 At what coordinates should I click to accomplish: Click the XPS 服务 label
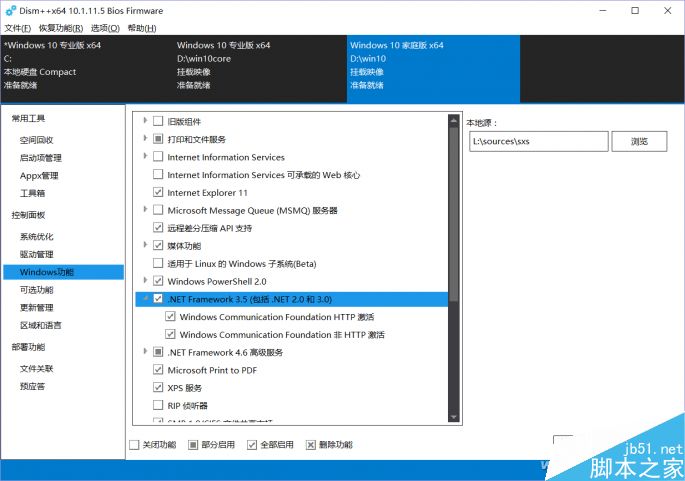[x=185, y=388]
